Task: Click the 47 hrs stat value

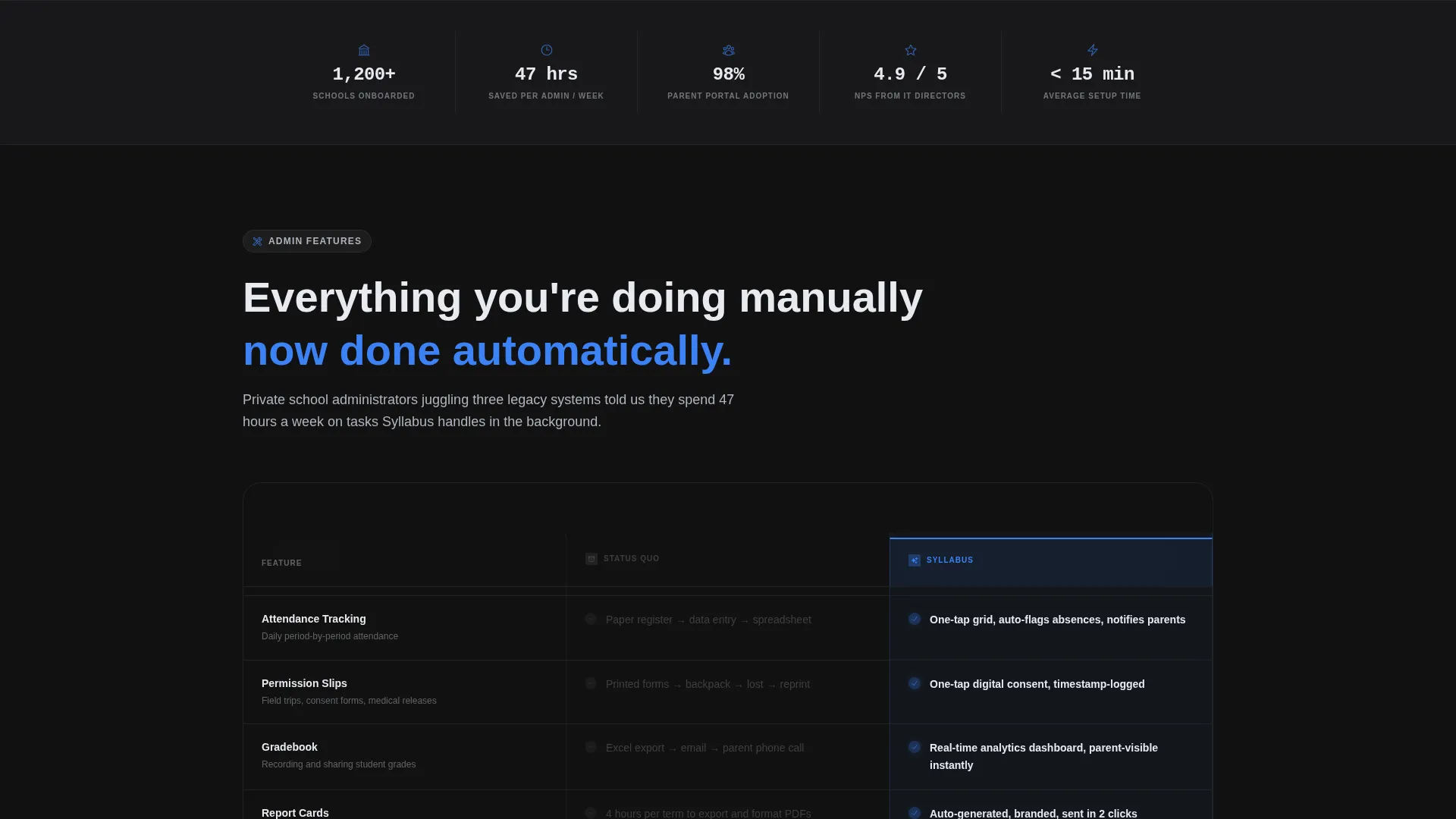Action: click(546, 74)
